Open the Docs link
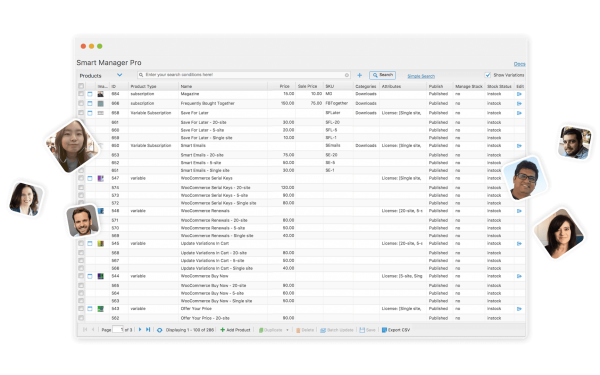This screenshot has width=600, height=375. pos(519,64)
